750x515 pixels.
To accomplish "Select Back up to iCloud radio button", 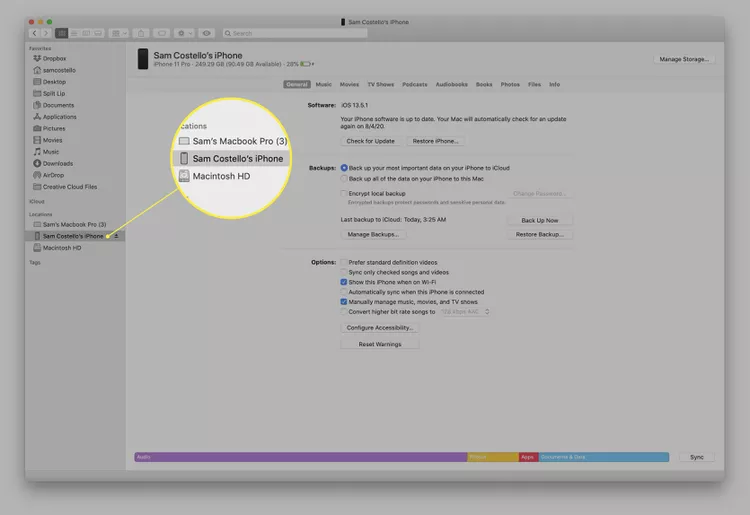I will 344,168.
